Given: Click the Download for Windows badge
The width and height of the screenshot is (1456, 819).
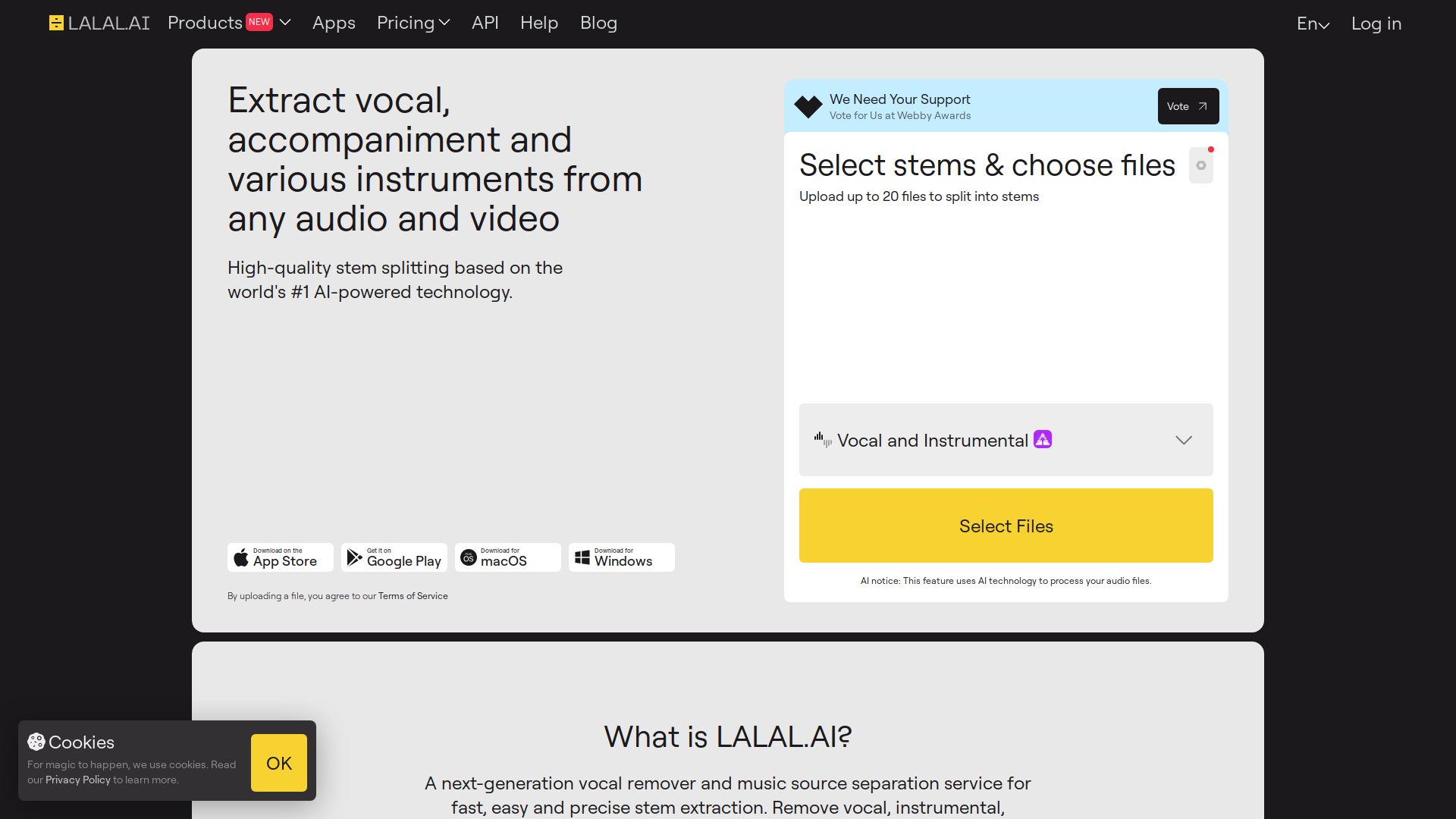Looking at the screenshot, I should (x=621, y=557).
